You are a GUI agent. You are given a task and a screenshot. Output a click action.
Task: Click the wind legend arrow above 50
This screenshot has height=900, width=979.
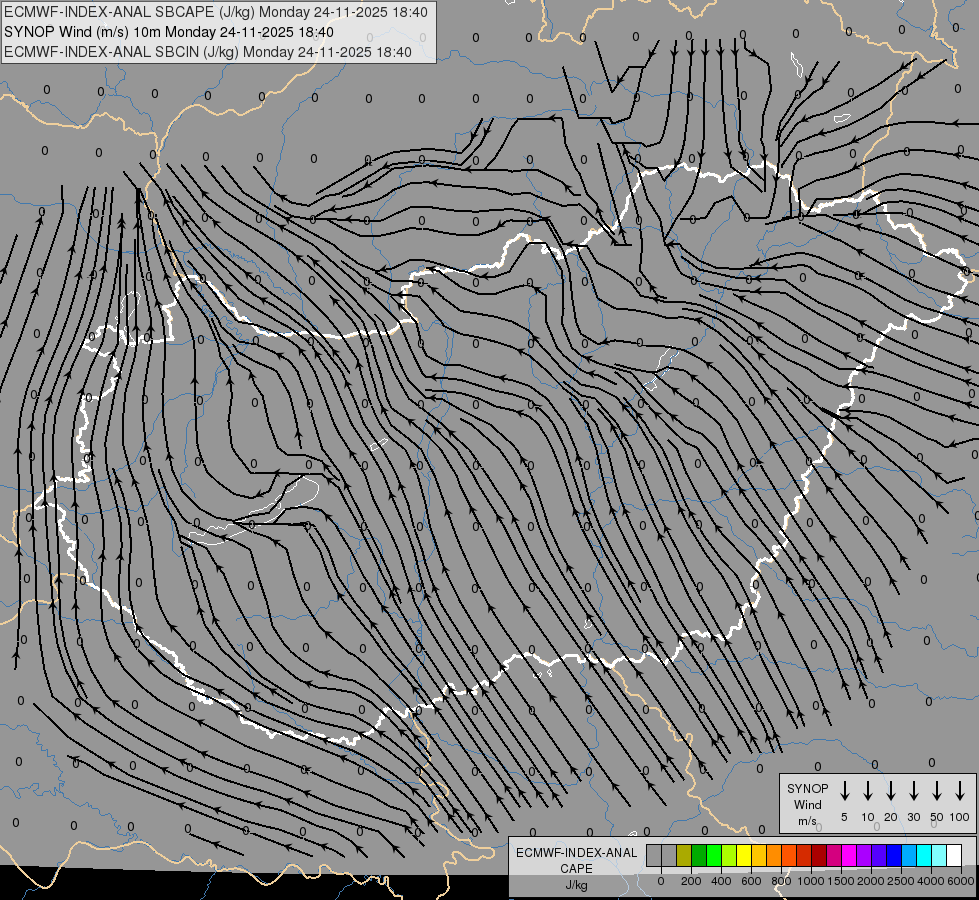click(937, 791)
